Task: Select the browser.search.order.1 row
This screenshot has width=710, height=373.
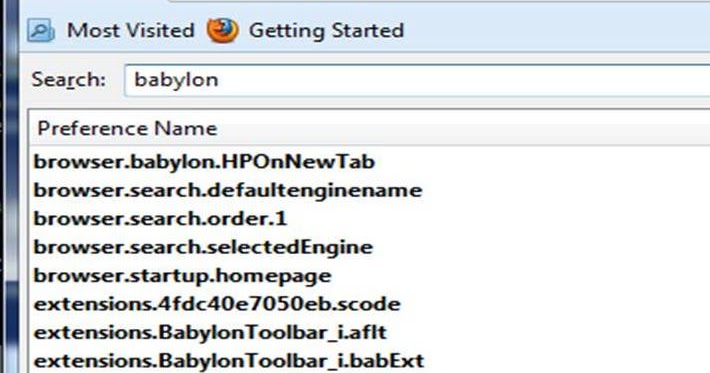Action: coord(369,219)
